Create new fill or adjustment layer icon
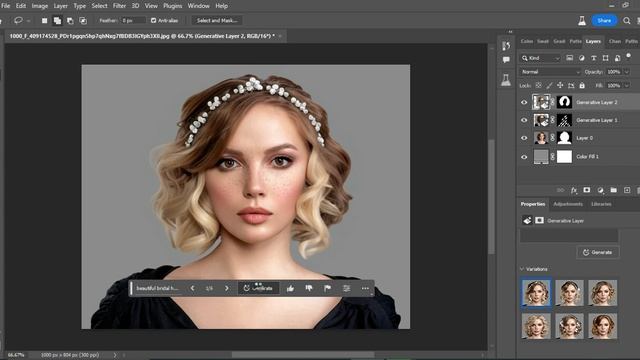The width and height of the screenshot is (640, 360). 600,190
